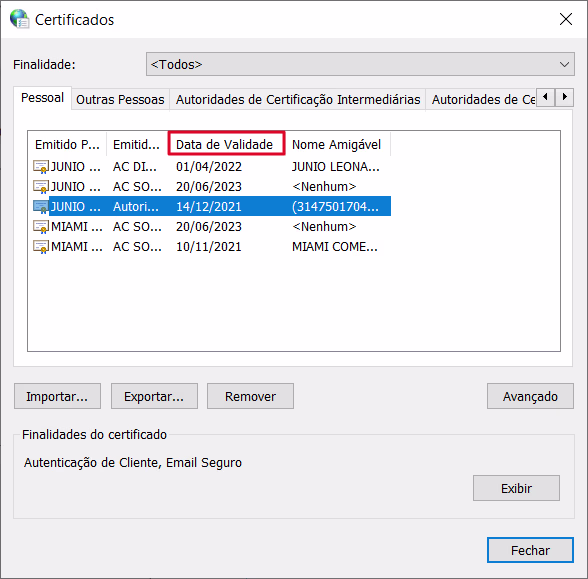Switch to the Outras Pessoas tab

pos(120,100)
